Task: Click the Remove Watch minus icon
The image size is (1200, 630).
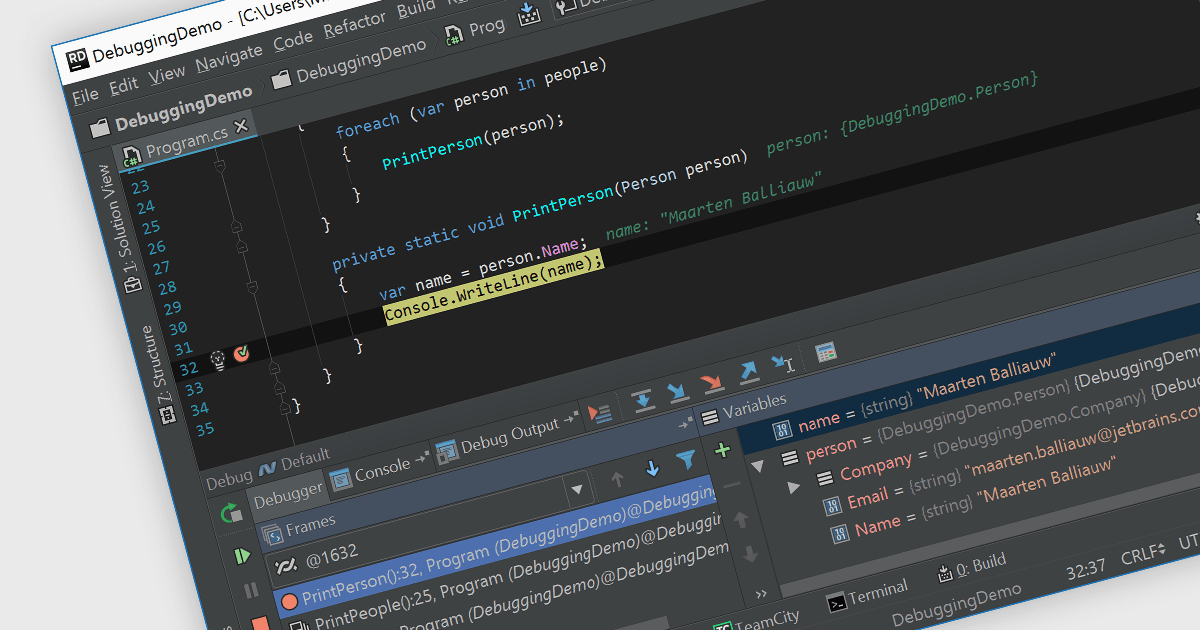Action: (x=733, y=486)
